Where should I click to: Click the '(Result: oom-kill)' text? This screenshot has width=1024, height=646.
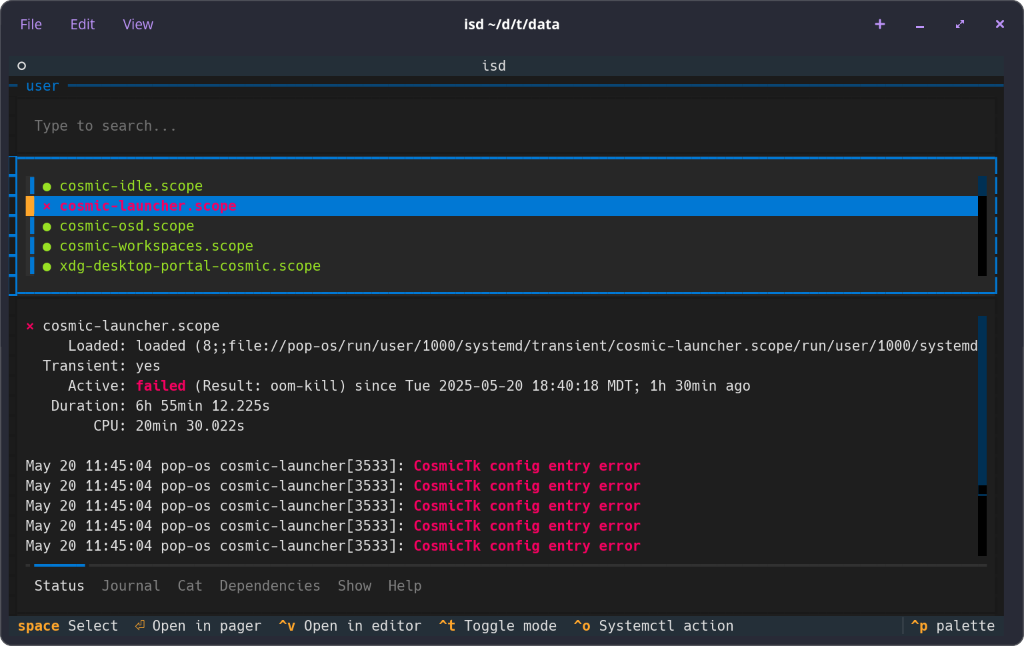pos(270,386)
